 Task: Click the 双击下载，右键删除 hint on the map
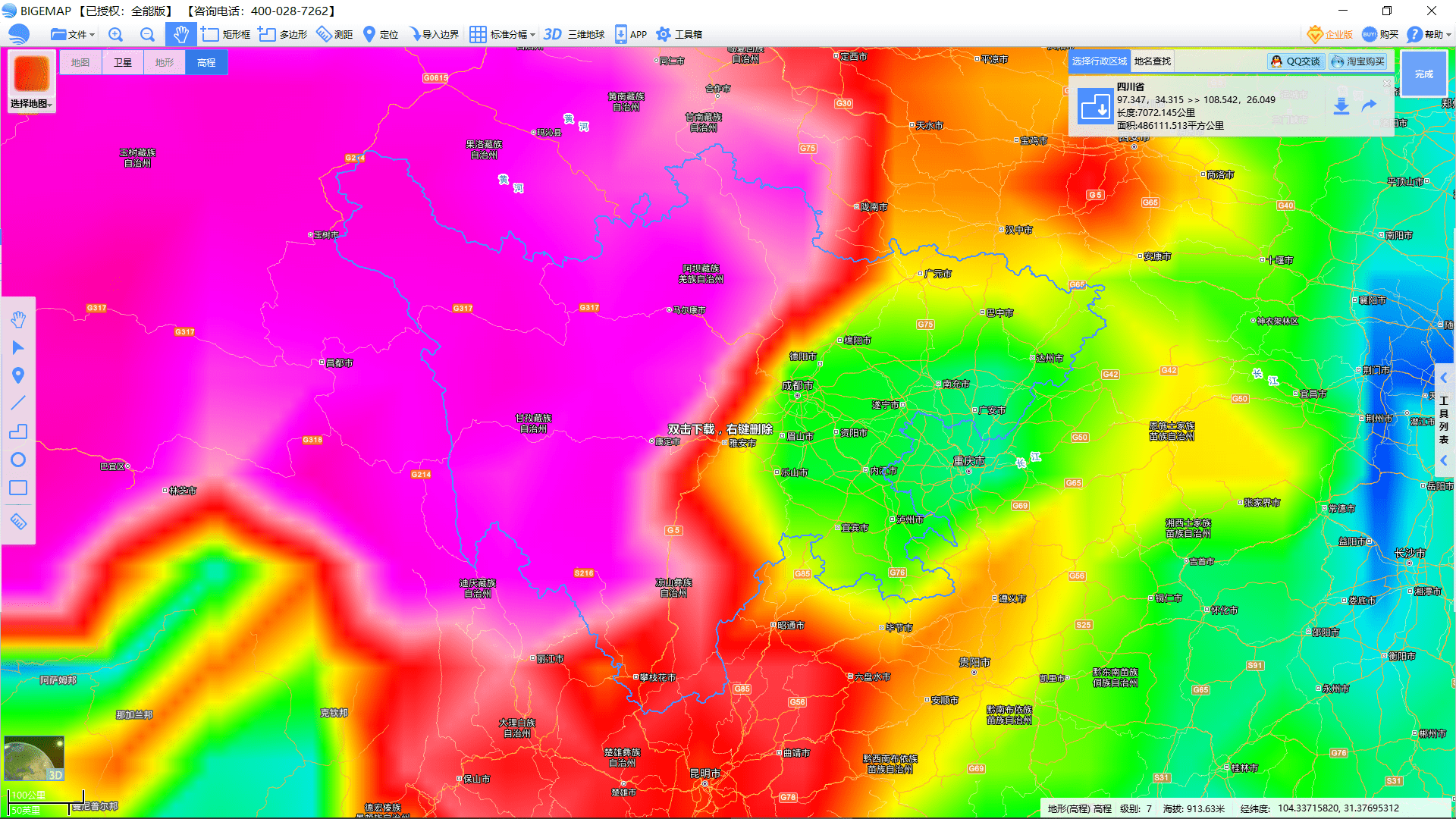click(x=720, y=429)
